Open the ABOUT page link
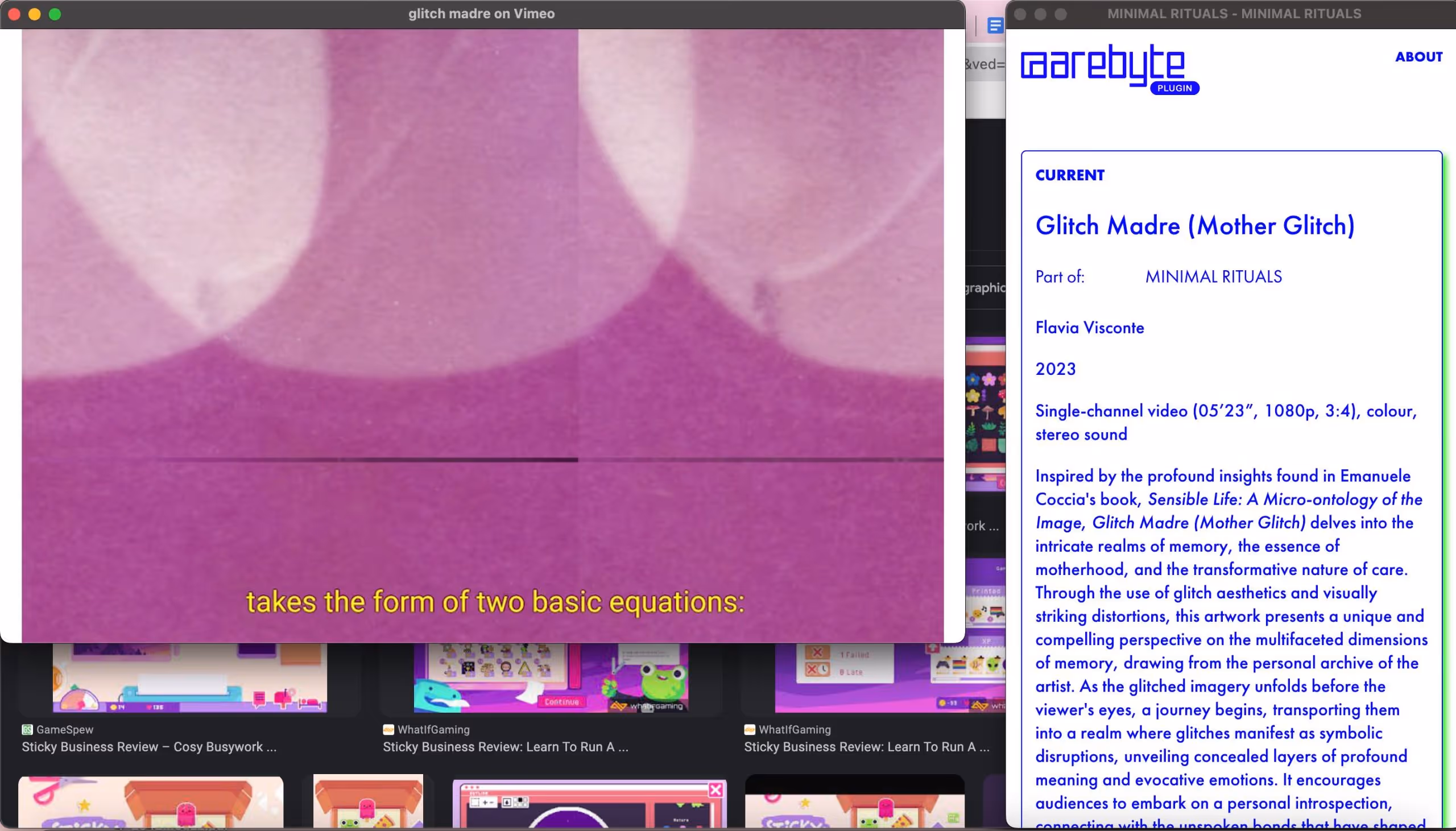1456x831 pixels. tap(1418, 57)
